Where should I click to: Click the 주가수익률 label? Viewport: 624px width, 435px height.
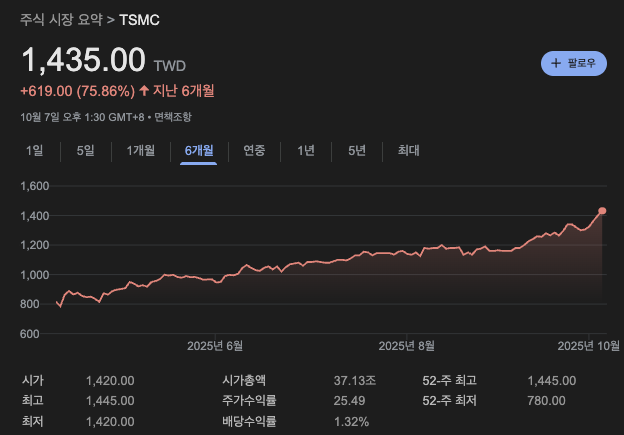(x=251, y=401)
